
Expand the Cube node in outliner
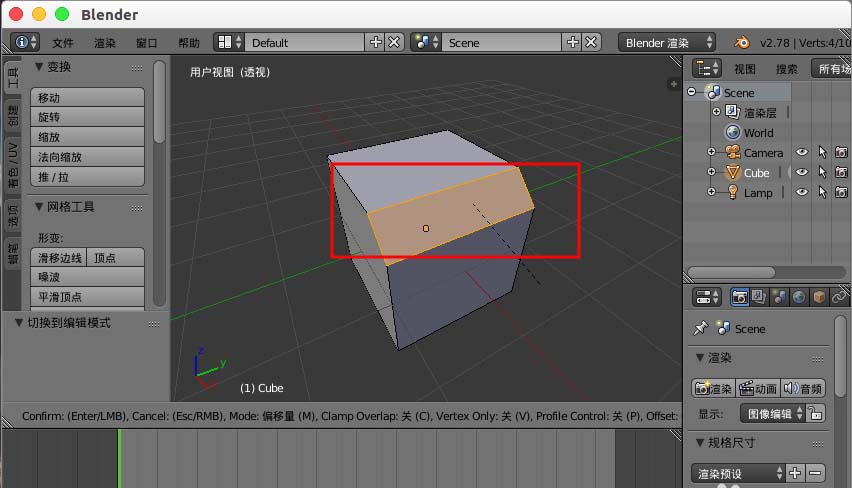tap(711, 172)
